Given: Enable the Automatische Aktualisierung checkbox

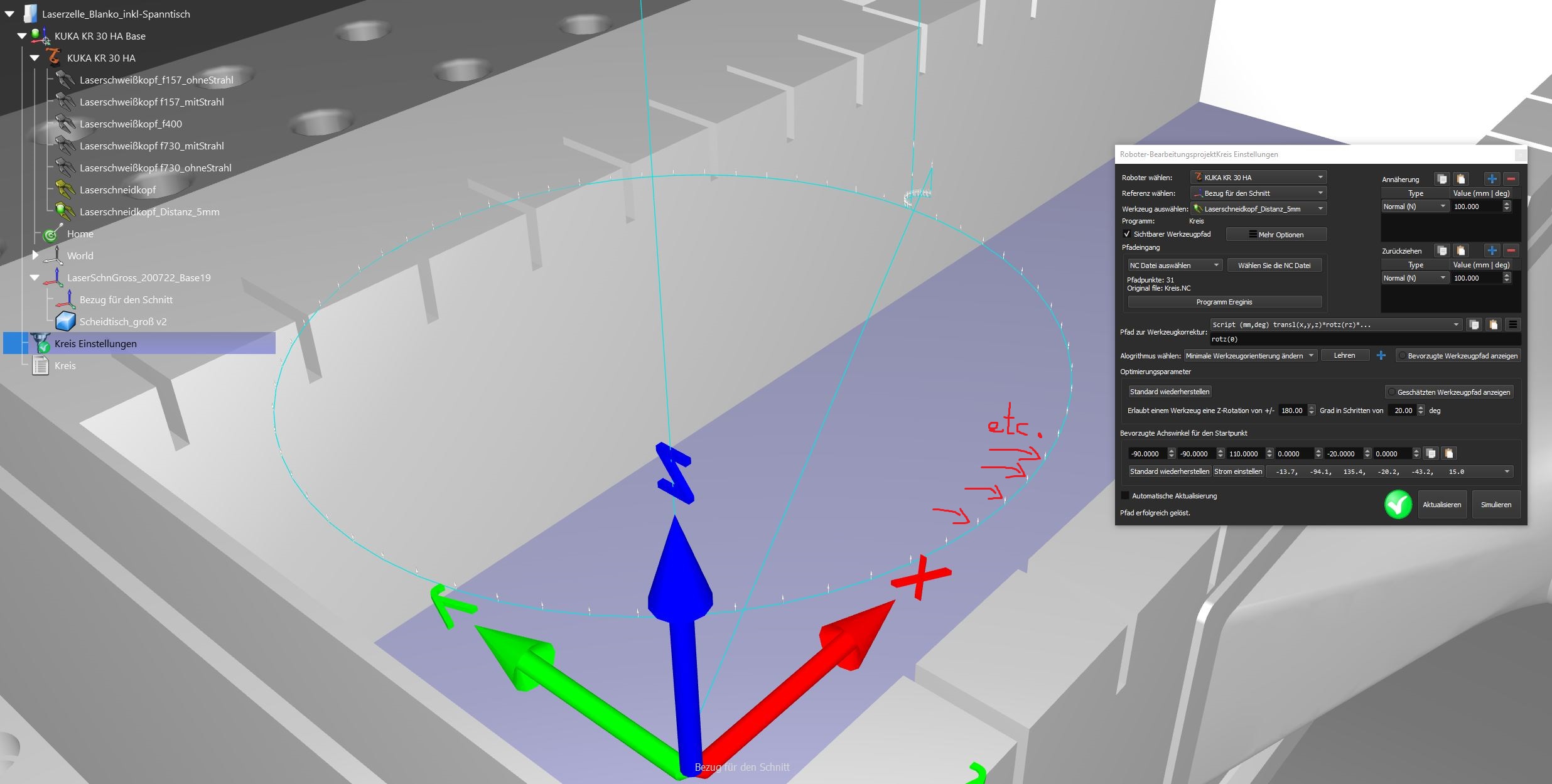Looking at the screenshot, I should [1125, 496].
